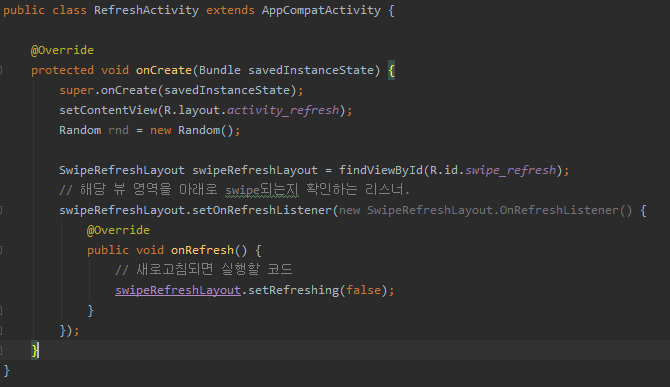The image size is (670, 387).
Task: Click the SwipeRefreshLayout type starting the declaration line
Action: [x=122, y=170]
